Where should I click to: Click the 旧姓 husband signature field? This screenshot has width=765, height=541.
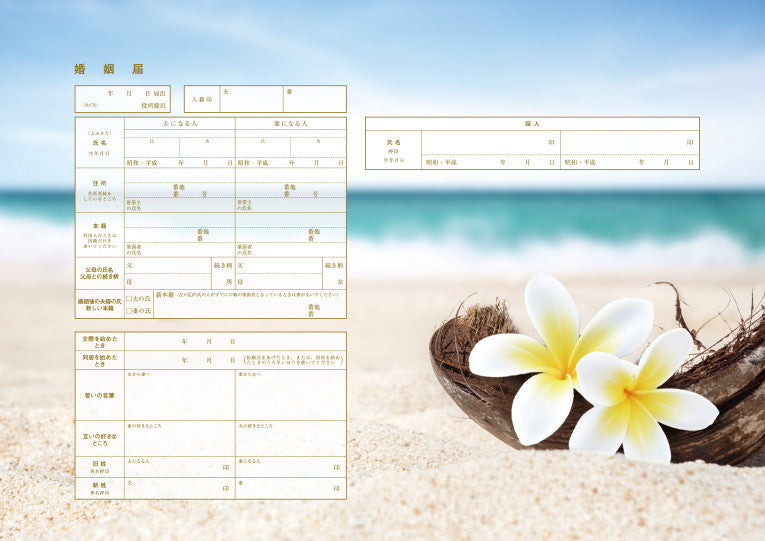coord(180,468)
